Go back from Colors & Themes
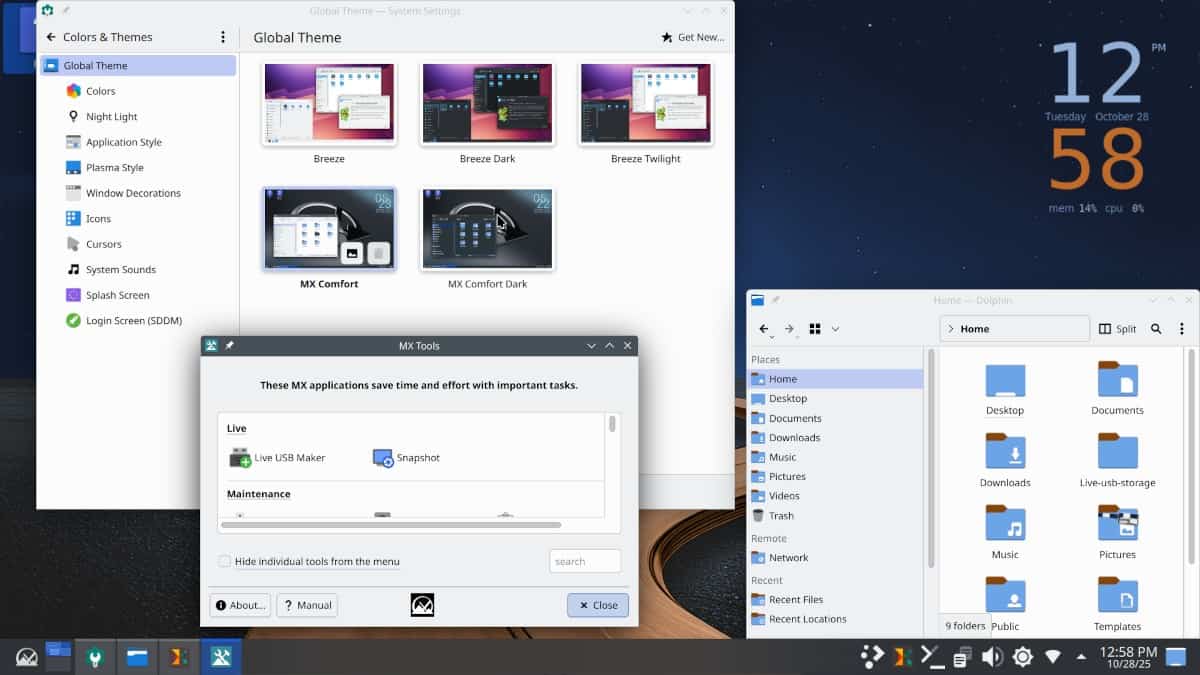 pos(51,37)
